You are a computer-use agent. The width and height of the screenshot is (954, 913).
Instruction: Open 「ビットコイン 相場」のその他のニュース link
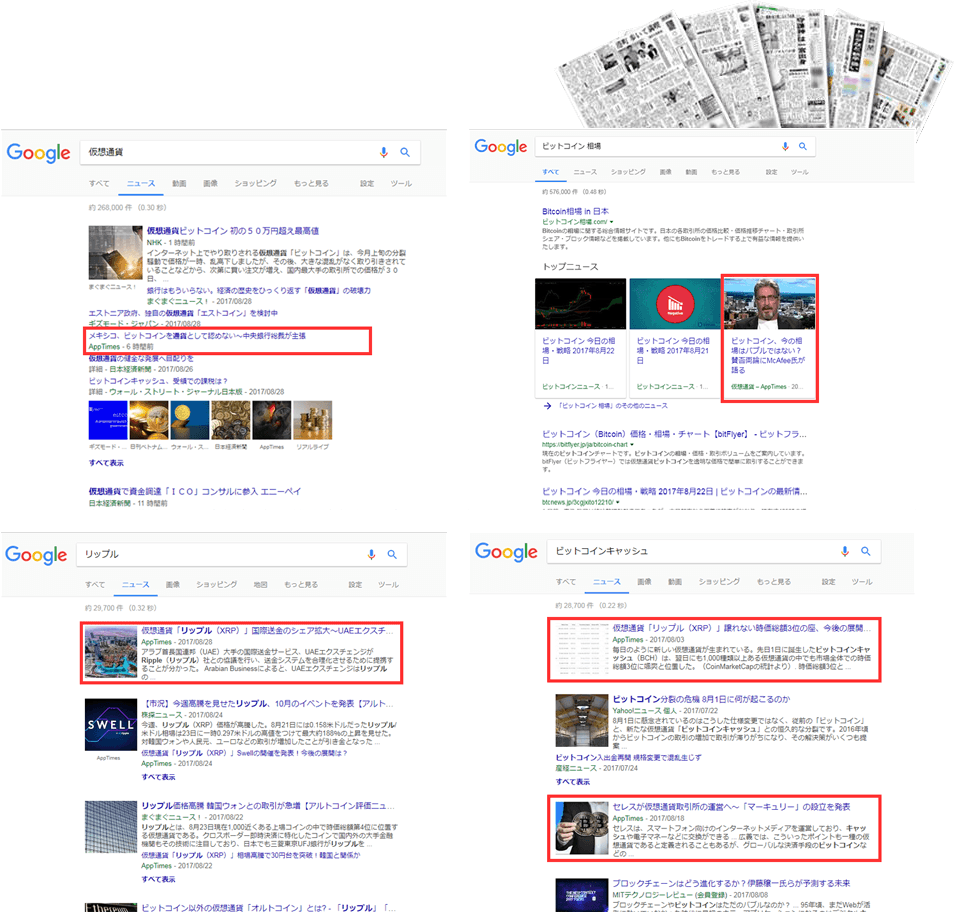tap(613, 406)
